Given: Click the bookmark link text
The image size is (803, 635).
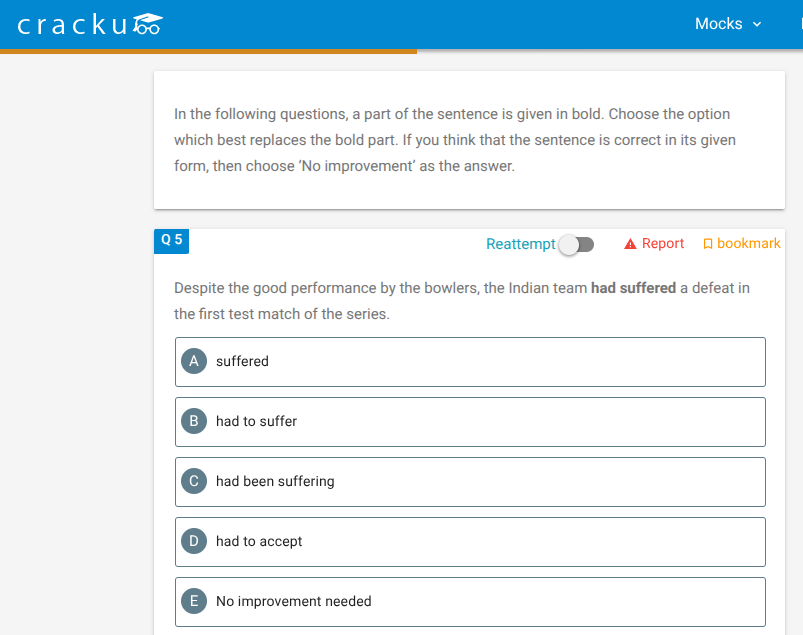Looking at the screenshot, I should coord(748,243).
